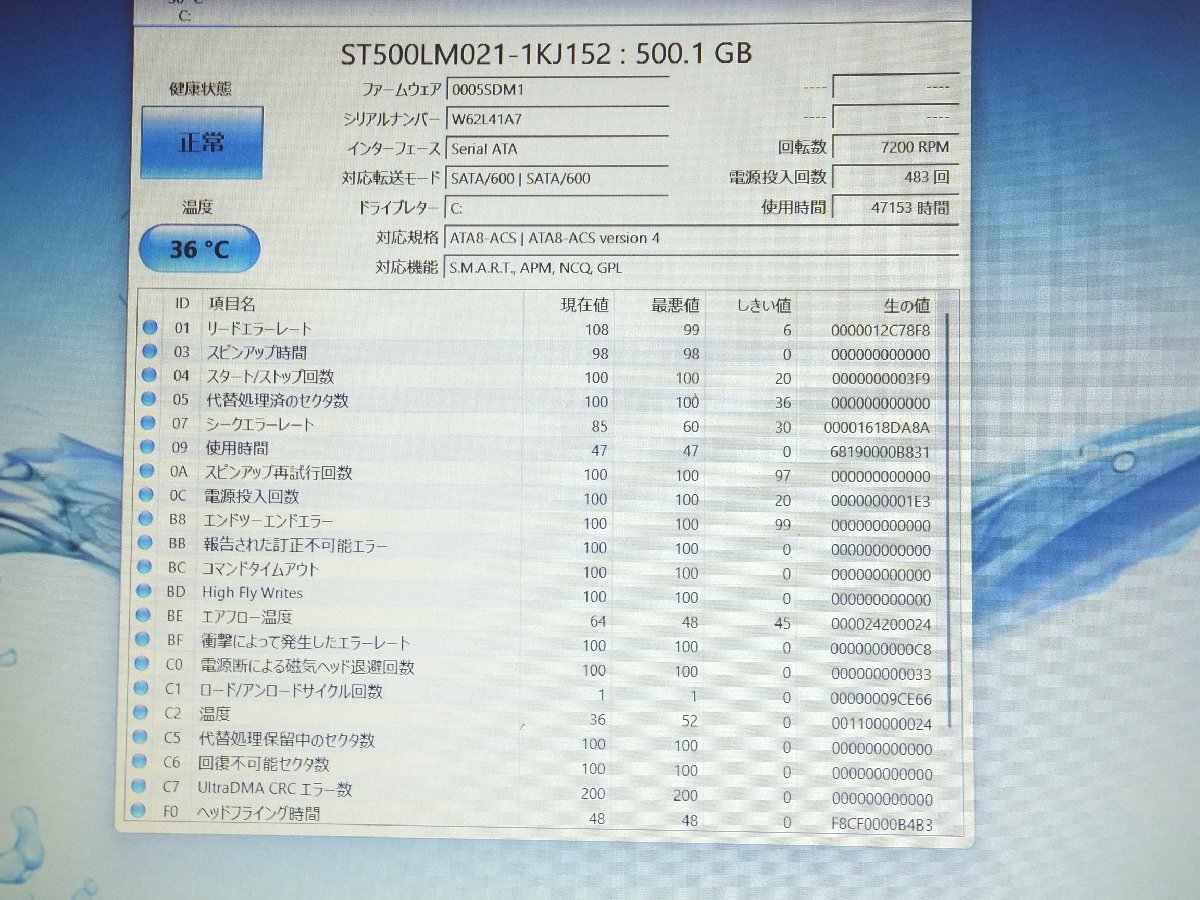Select the 衝撃によって発生したエラーレート row name
This screenshot has height=900, width=1200.
(x=305, y=642)
